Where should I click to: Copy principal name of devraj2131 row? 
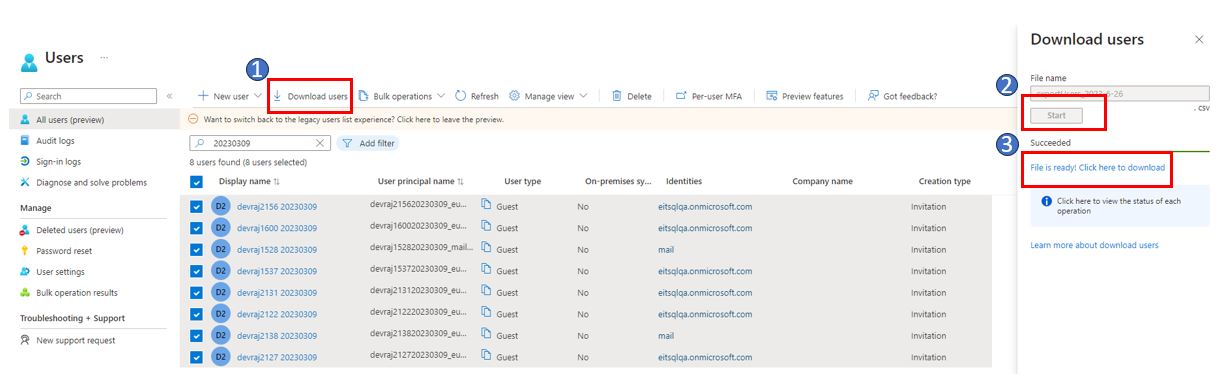[487, 291]
